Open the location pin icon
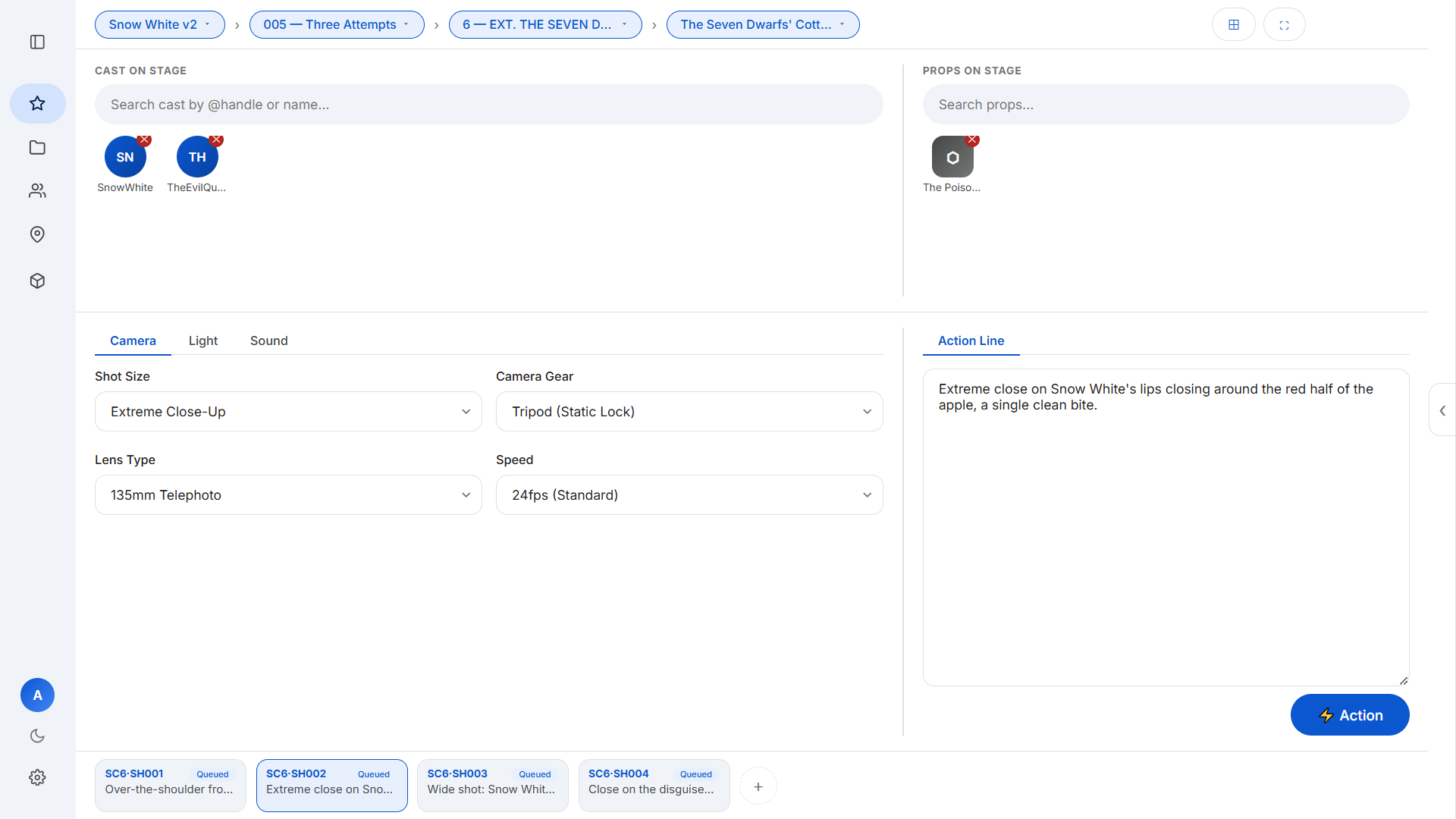 click(x=37, y=234)
